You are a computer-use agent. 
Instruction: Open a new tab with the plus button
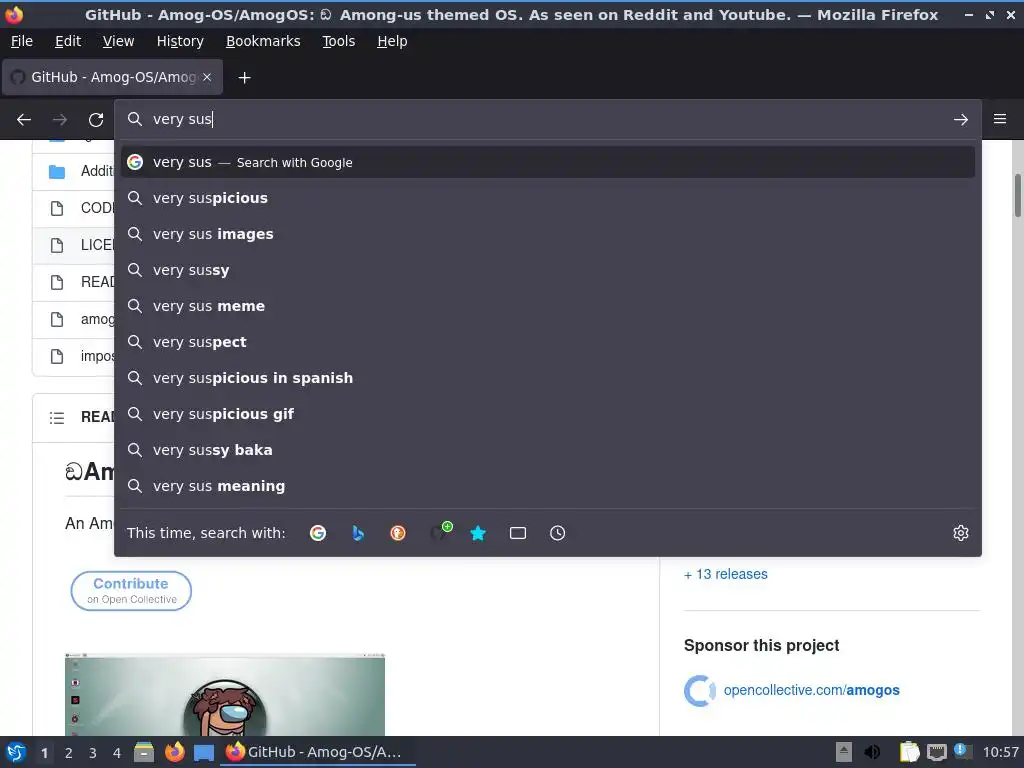[x=244, y=78]
